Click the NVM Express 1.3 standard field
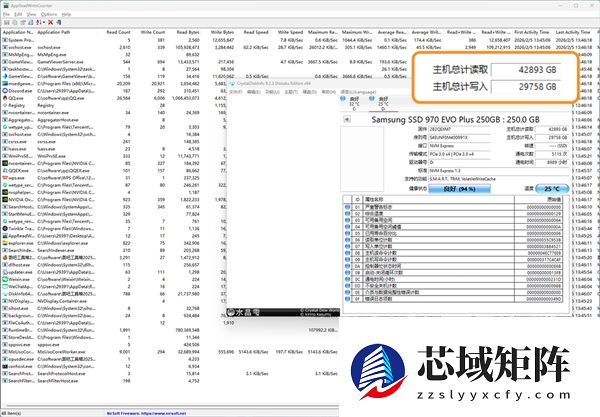600x417 pixels. click(499, 171)
